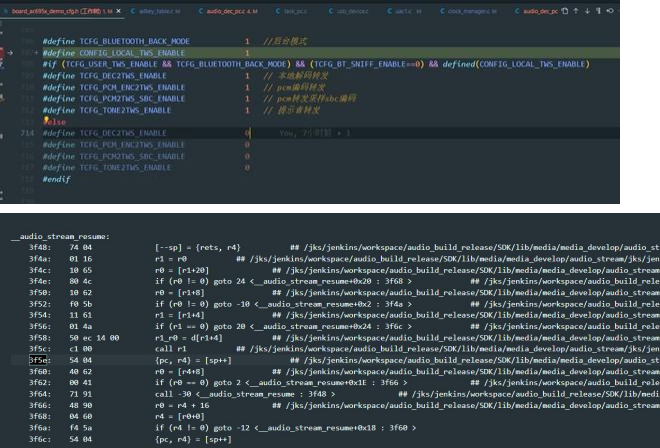
Task: Open the audio_dec_pc.c 4, M tab
Action: click(x=228, y=11)
